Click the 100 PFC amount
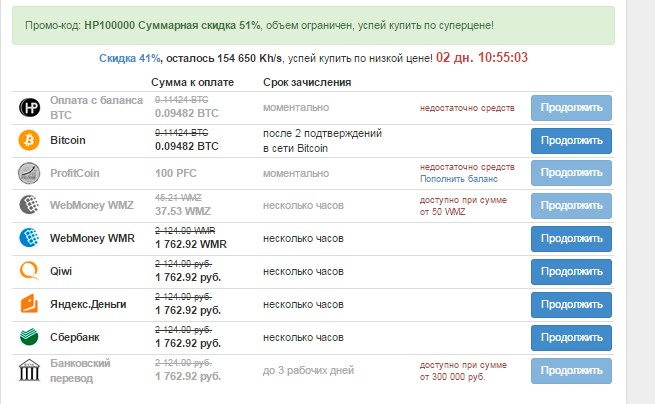Viewport: 655px width, 404px height. pyautogui.click(x=175, y=173)
